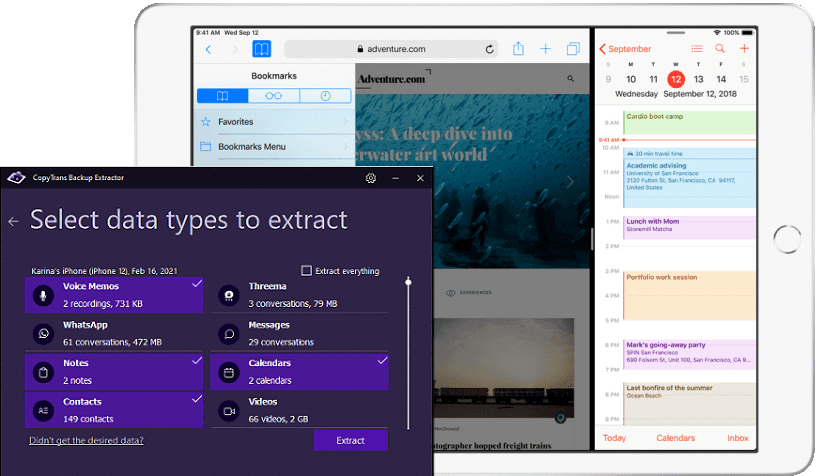The width and height of the screenshot is (816, 476).
Task: Open CopyTrans Backup Extractor settings gear
Action: click(x=371, y=178)
